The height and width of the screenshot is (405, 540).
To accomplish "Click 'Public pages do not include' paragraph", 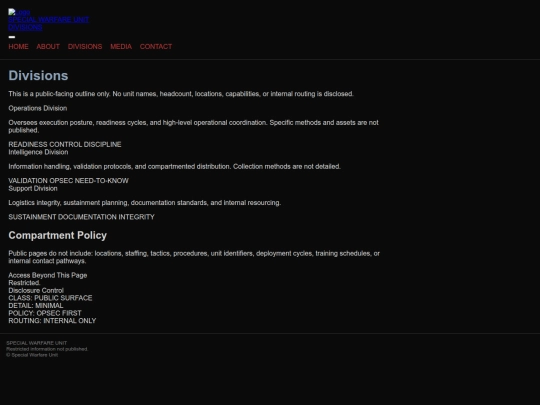I will click(x=194, y=257).
